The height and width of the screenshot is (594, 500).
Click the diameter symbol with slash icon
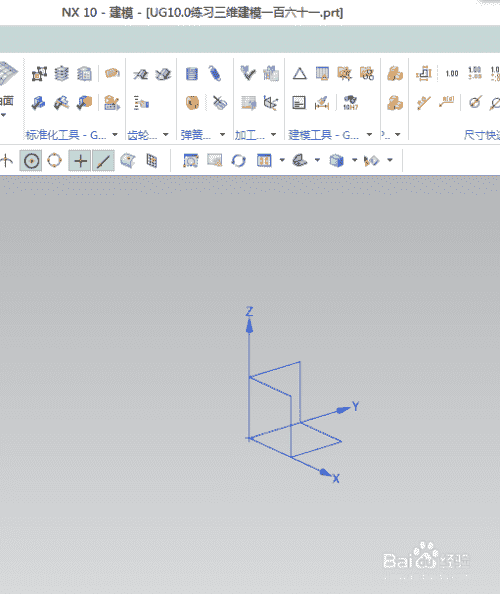475,103
